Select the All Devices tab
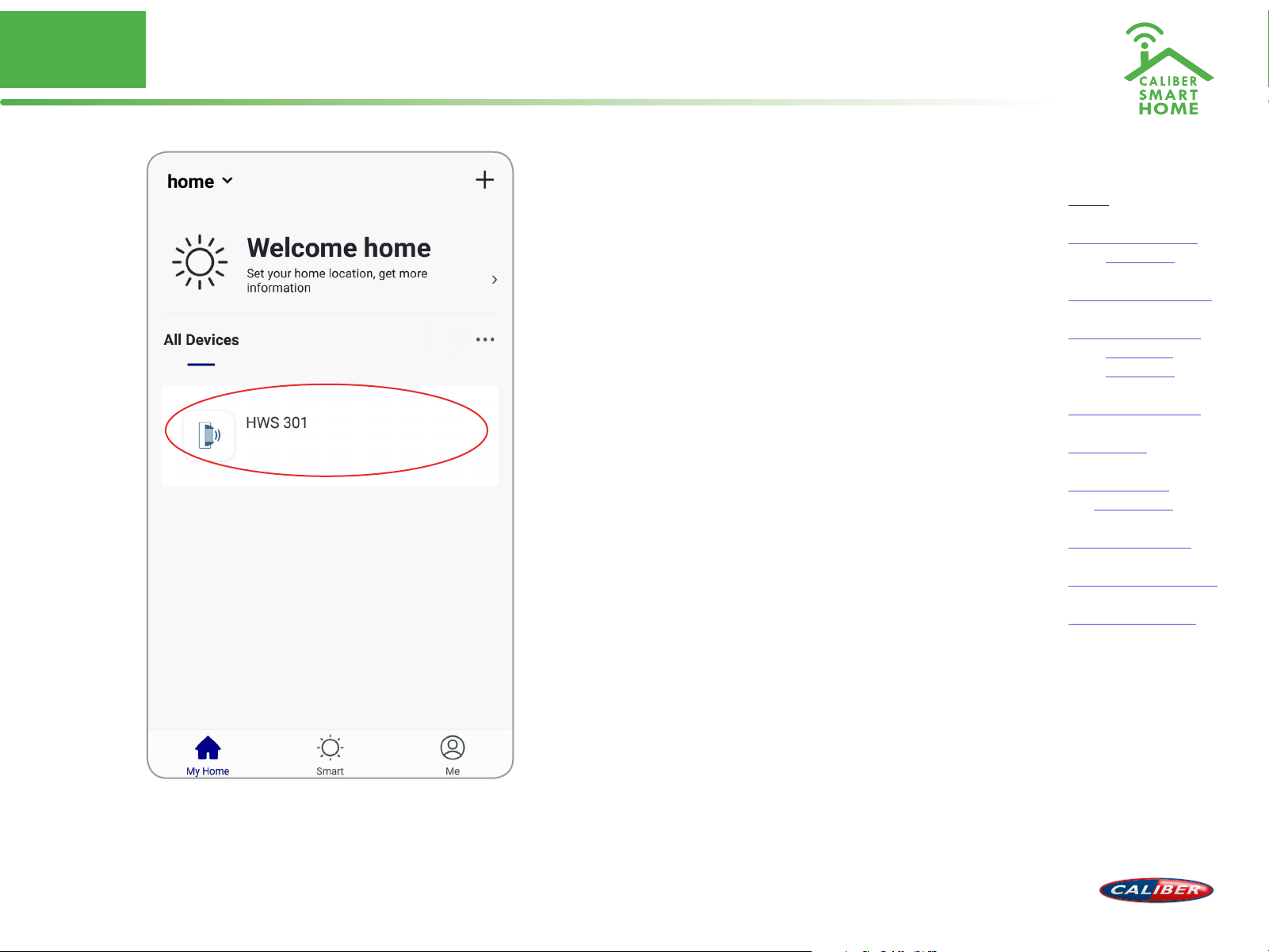This screenshot has width=1269, height=952. [x=201, y=340]
